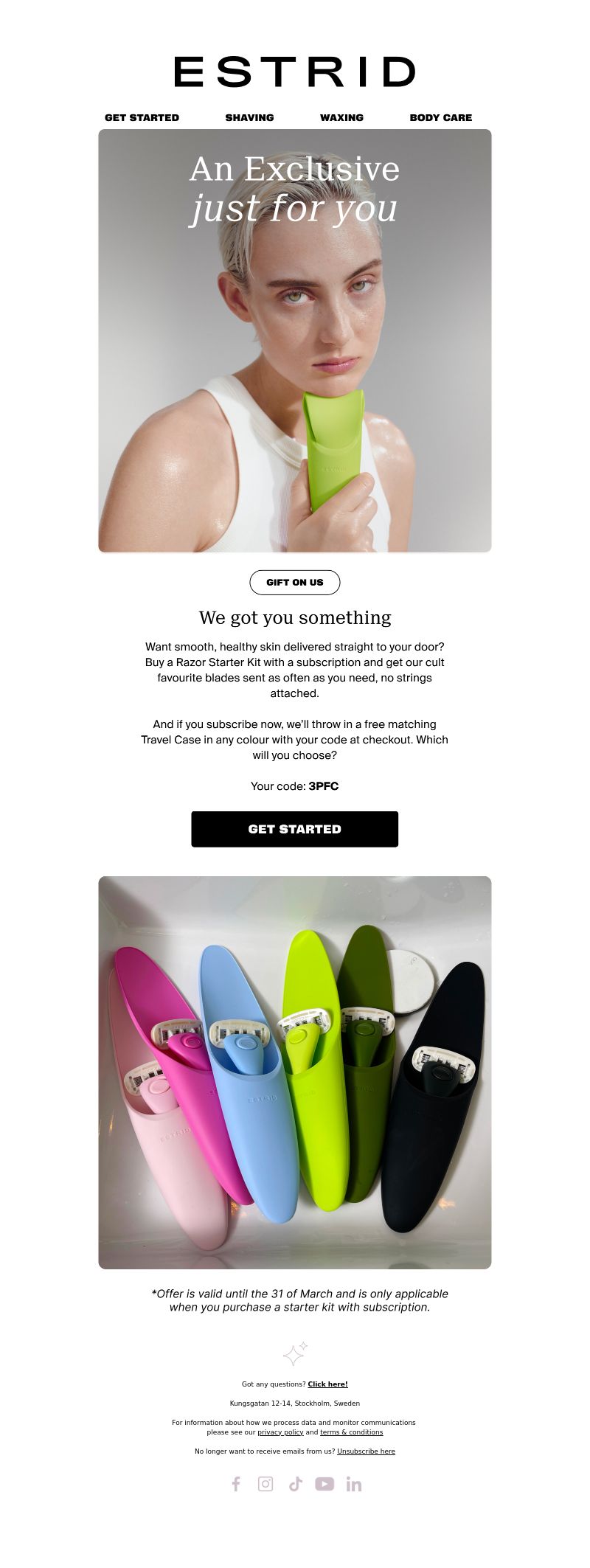The image size is (590, 1568).
Task: Open the privacy policy link
Action: (x=280, y=1432)
